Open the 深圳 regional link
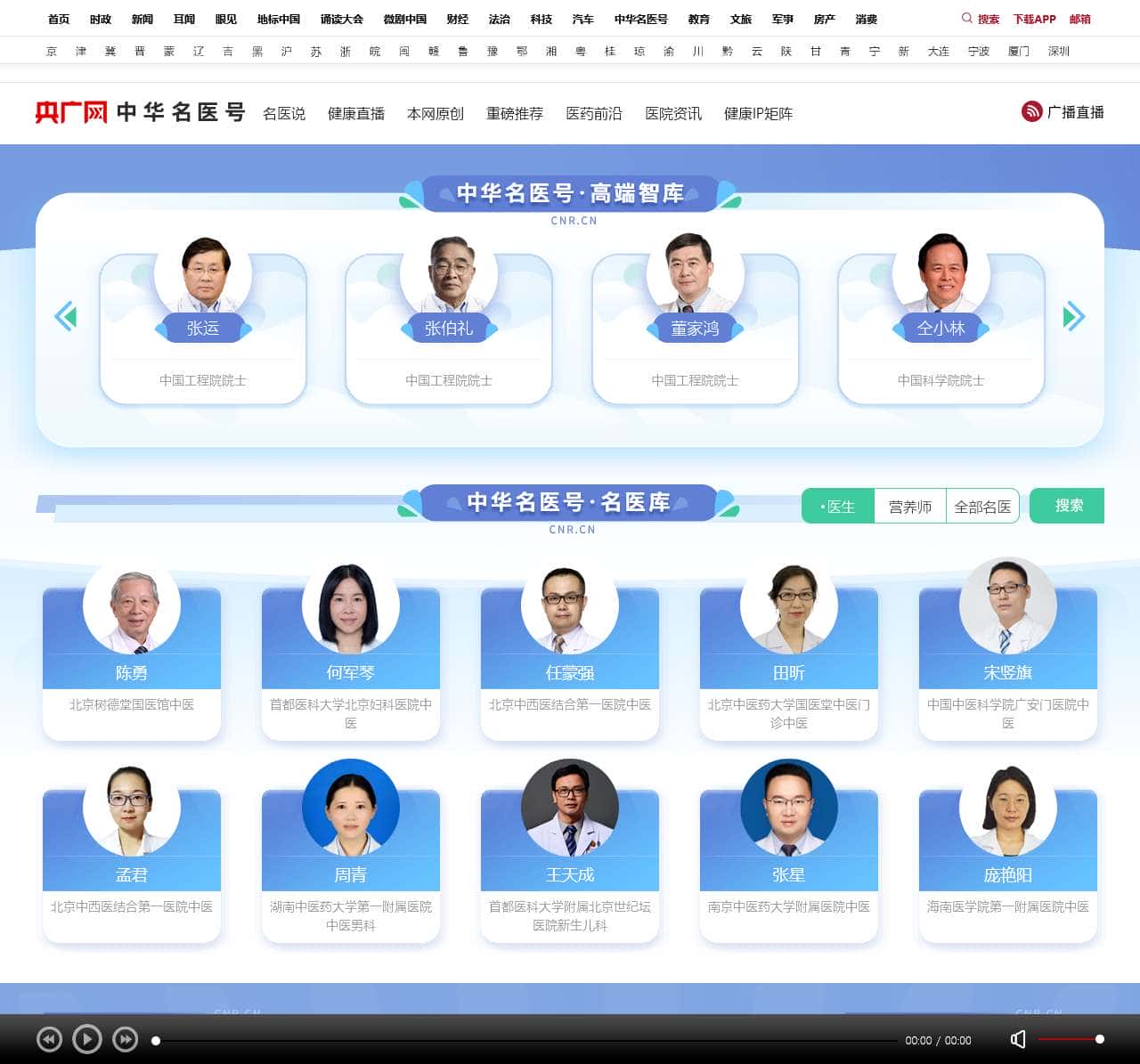1140x1064 pixels. coord(1058,51)
